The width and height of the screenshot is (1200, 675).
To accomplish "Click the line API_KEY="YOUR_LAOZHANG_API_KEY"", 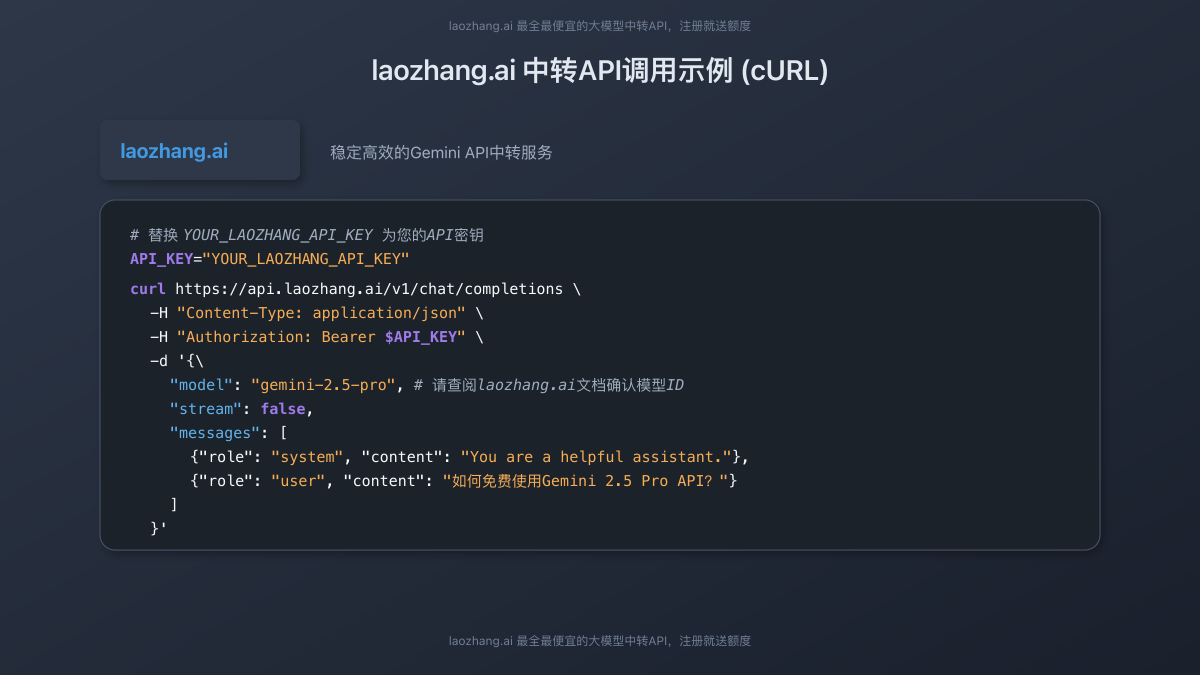I will (x=270, y=259).
